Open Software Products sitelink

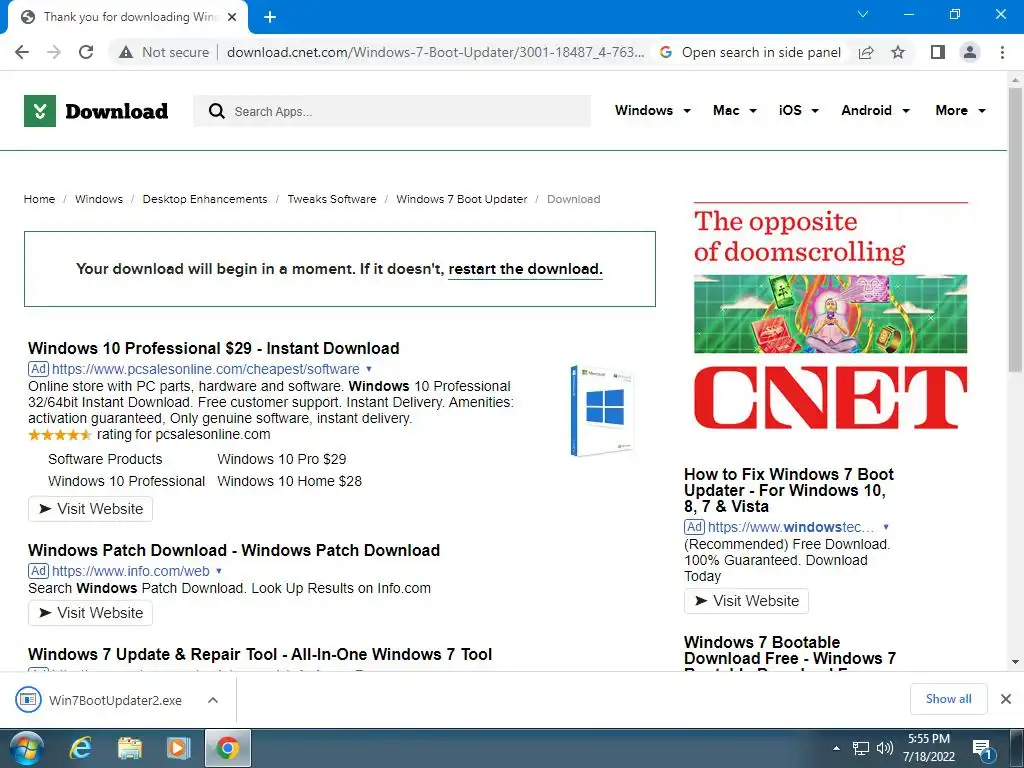(x=105, y=459)
